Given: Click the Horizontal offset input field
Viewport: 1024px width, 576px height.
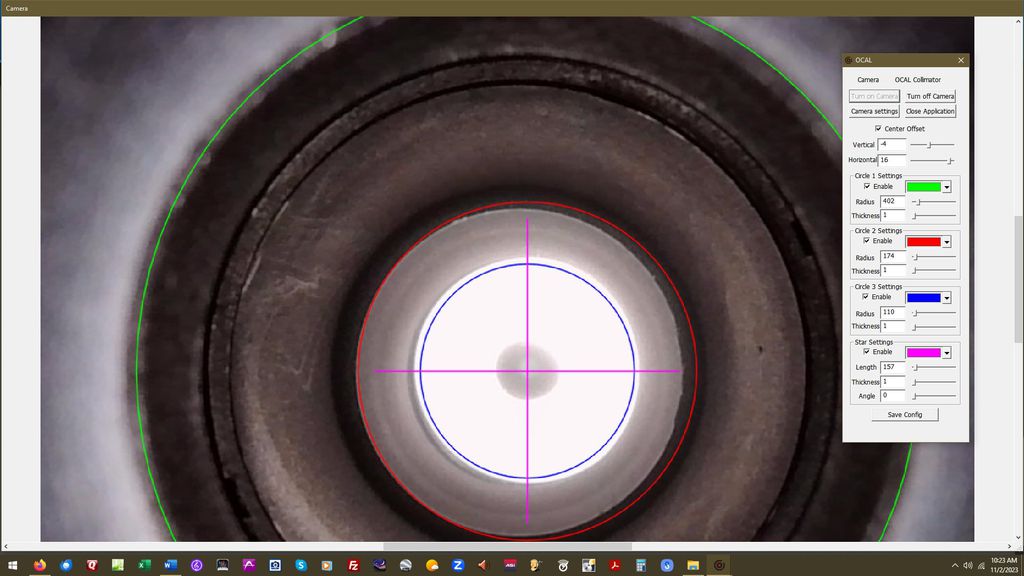Looking at the screenshot, I should (x=892, y=160).
